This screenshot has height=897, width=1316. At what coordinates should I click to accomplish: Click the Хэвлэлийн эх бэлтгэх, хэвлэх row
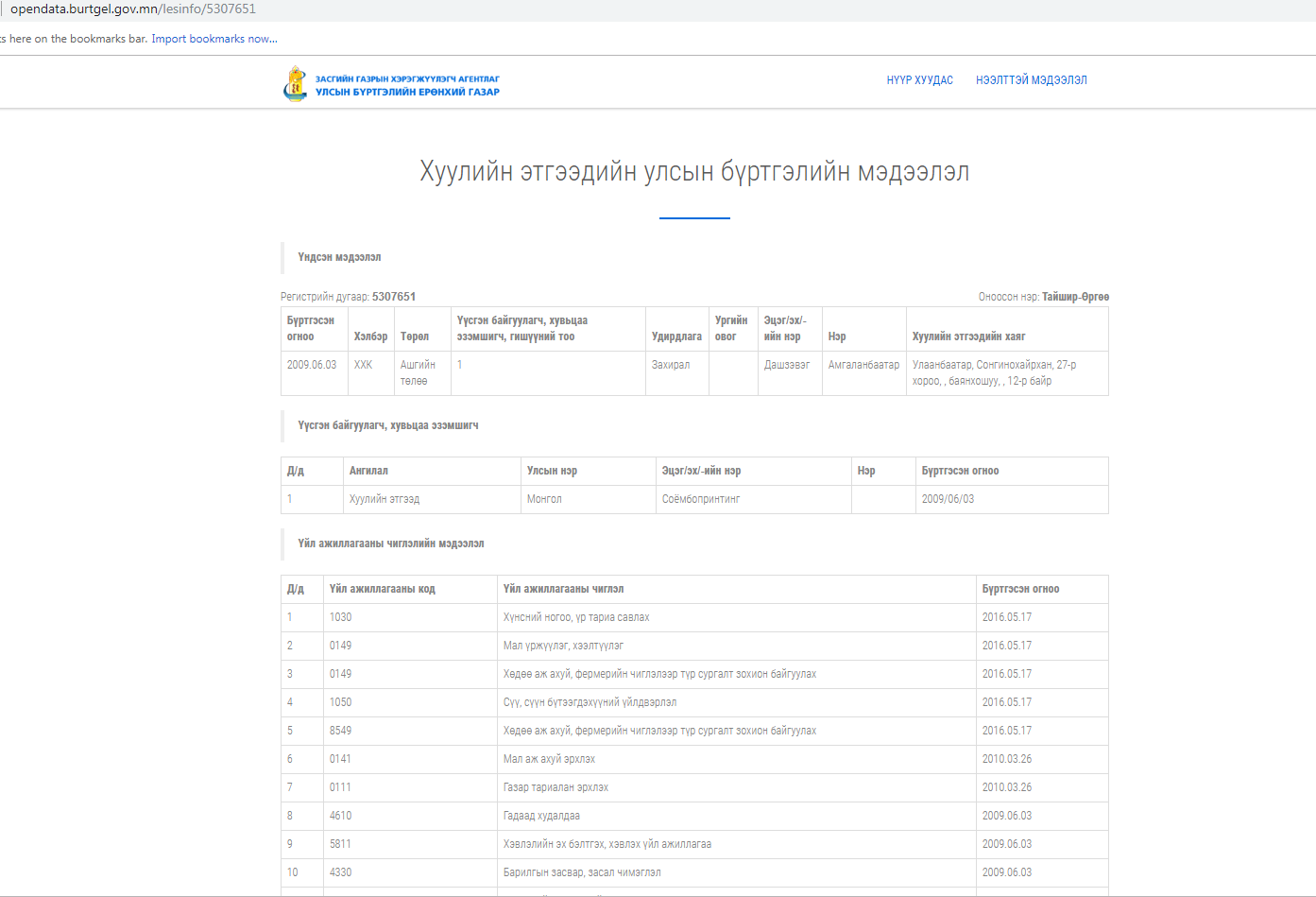(694, 844)
